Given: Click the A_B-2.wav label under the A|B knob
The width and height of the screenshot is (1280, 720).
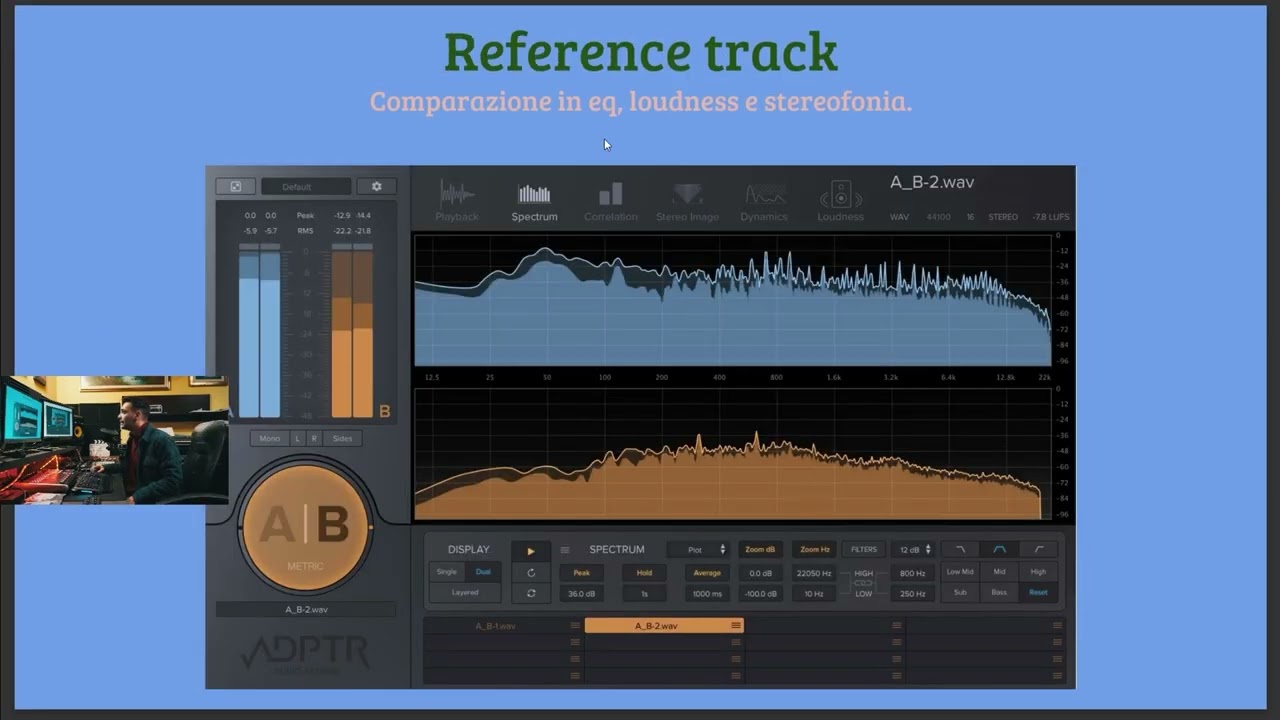Looking at the screenshot, I should tap(306, 609).
